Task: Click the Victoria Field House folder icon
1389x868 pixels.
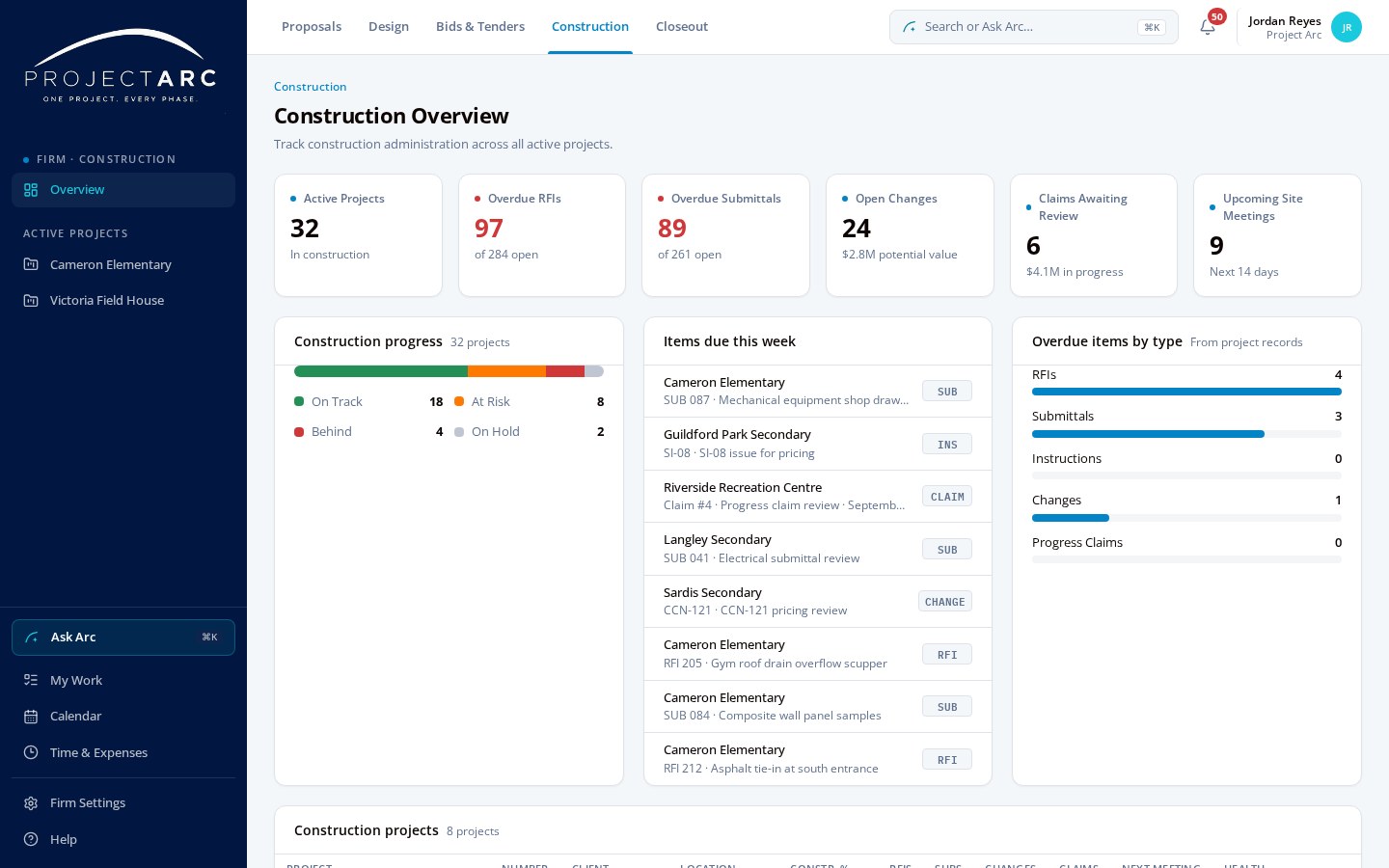Action: 31,300
